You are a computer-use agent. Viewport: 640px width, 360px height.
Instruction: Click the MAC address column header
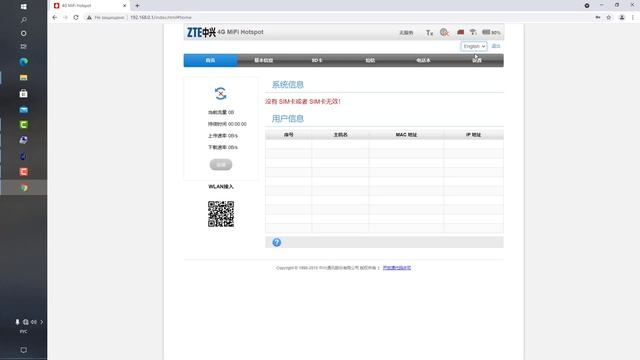point(406,135)
